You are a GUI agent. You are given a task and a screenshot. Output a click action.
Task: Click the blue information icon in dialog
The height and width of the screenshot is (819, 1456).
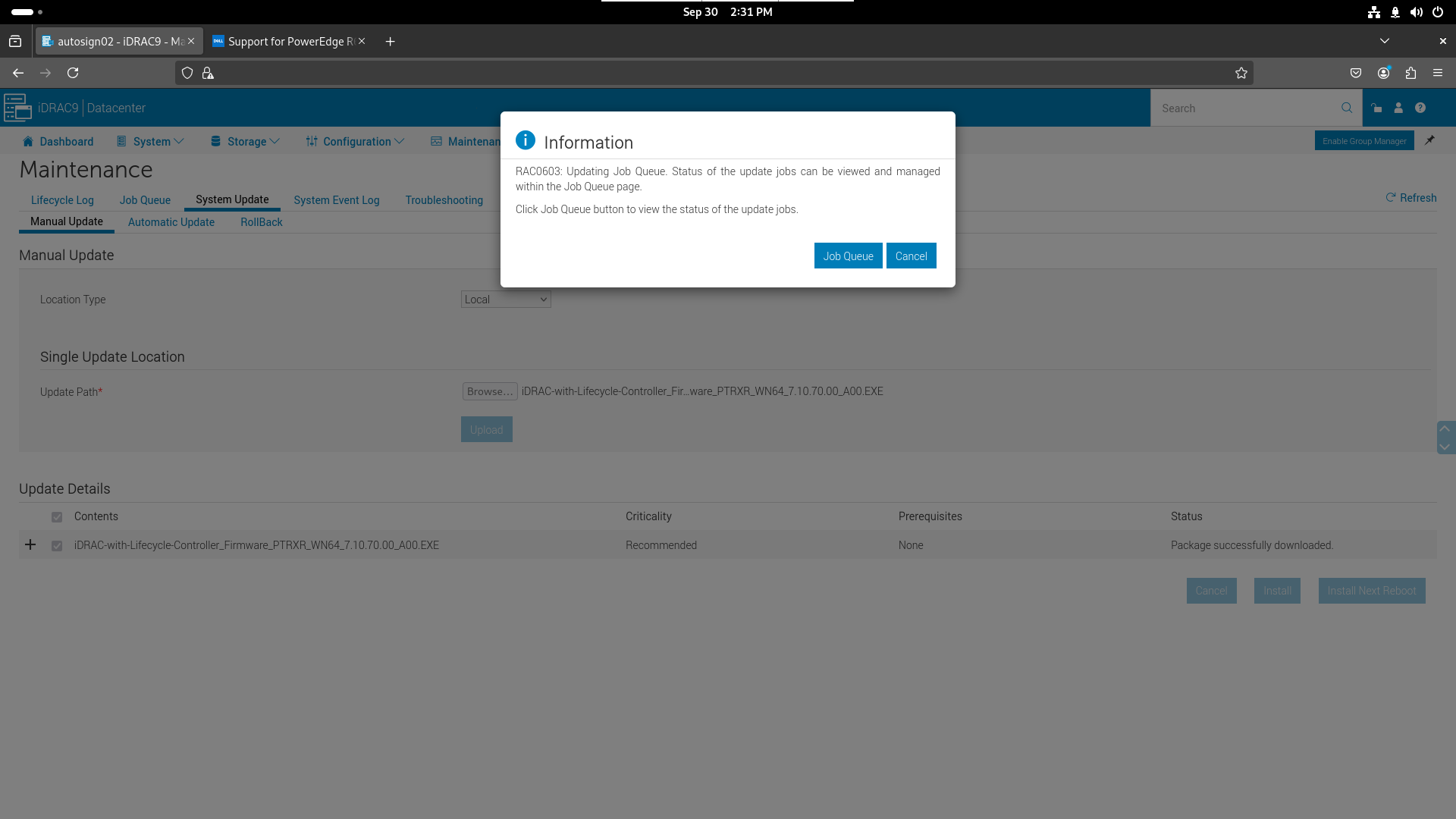tap(526, 140)
